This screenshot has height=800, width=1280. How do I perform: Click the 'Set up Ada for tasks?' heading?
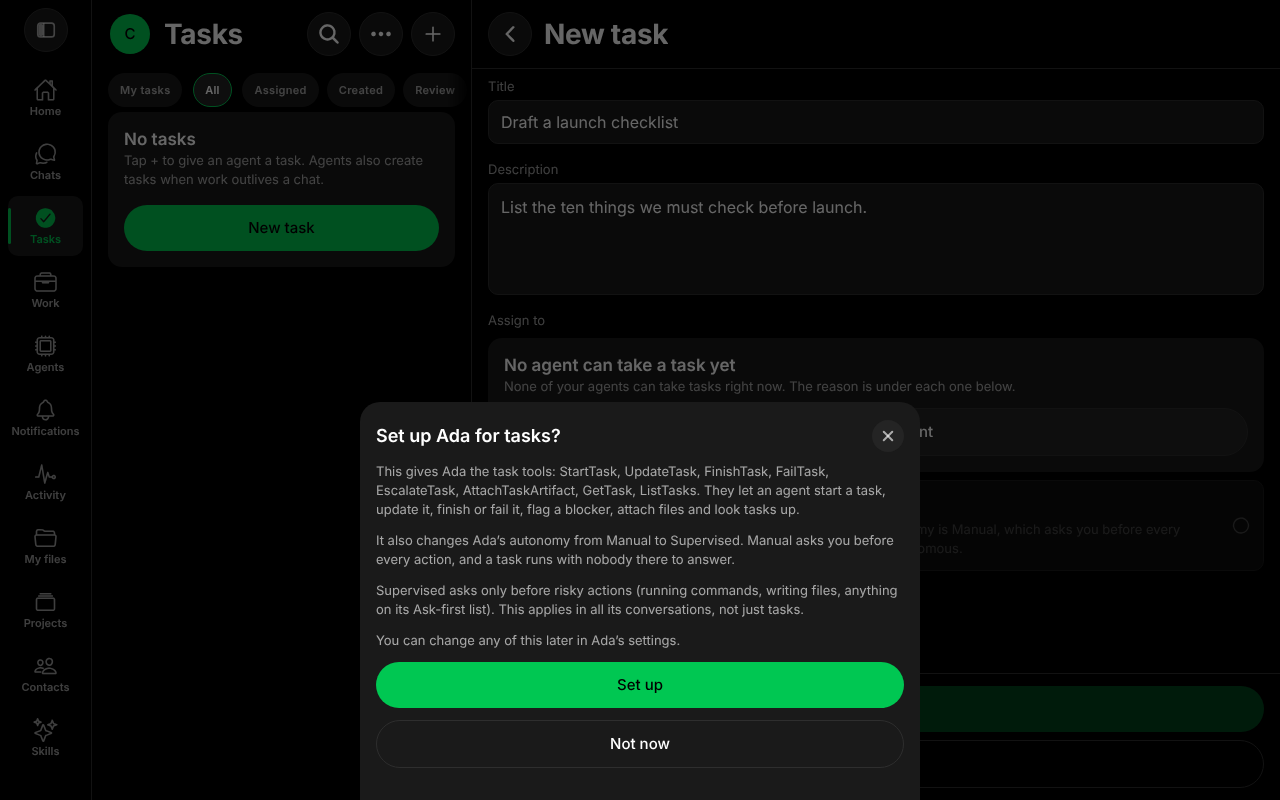point(468,436)
